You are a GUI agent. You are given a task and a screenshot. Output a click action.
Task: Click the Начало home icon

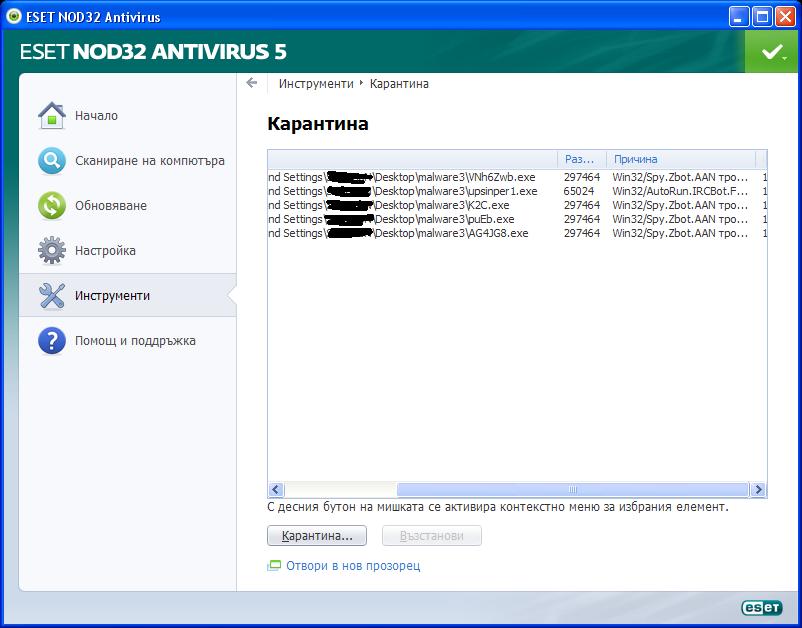pyautogui.click(x=52, y=116)
